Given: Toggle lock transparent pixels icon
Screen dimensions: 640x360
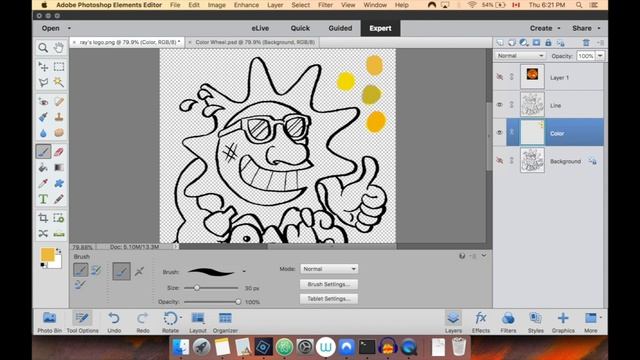Looking at the screenshot, I should pos(561,42).
